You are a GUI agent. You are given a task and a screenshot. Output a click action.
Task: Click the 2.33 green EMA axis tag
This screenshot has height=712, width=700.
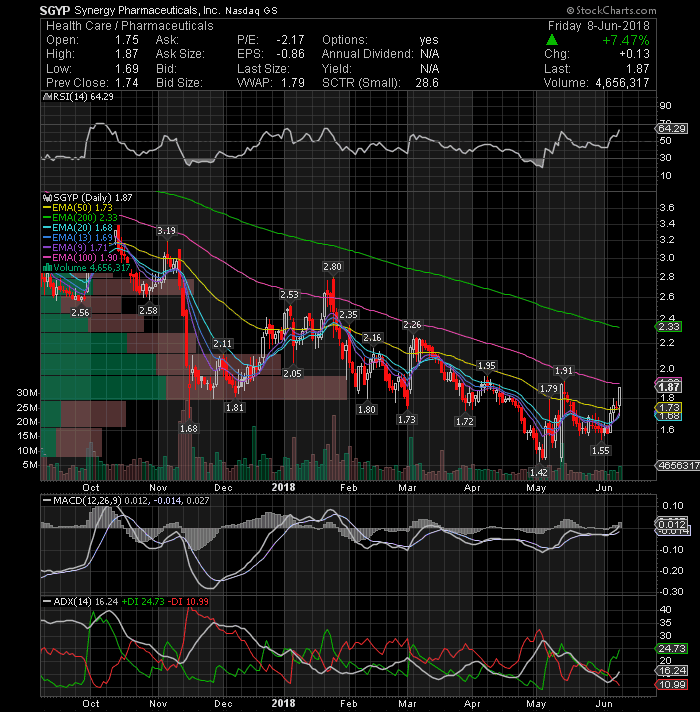[x=668, y=326]
